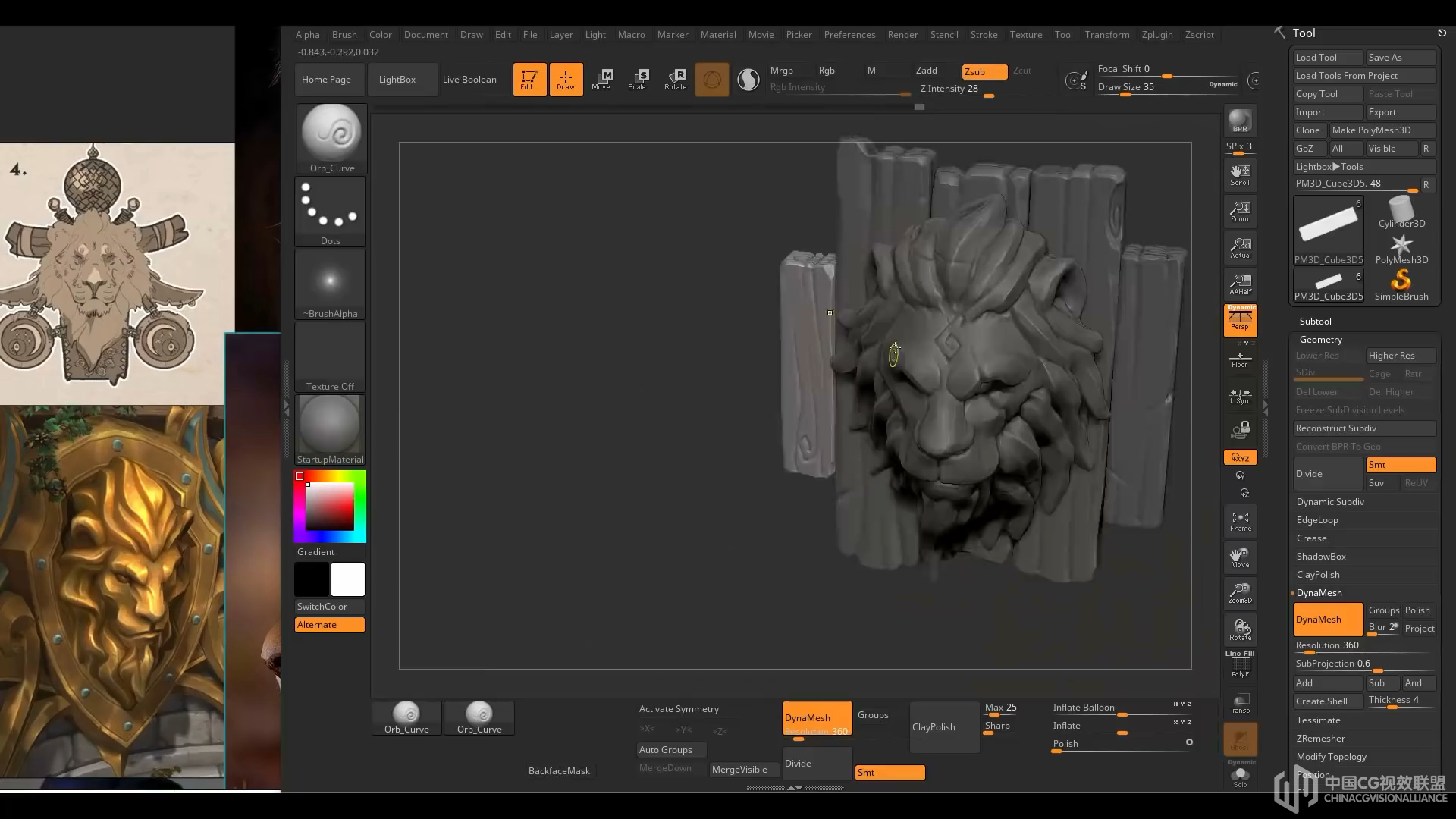
Task: Open the Zplugin menu
Action: tap(1157, 35)
